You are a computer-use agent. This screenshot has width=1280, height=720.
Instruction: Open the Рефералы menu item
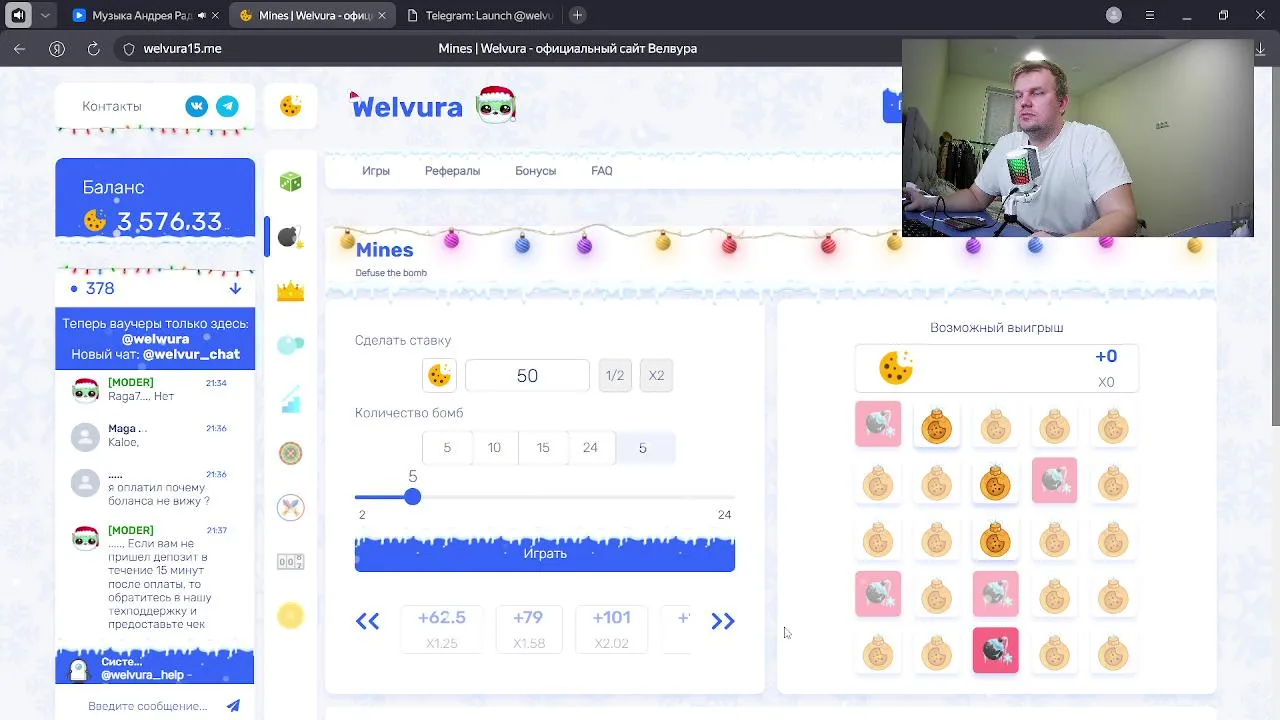tap(452, 171)
